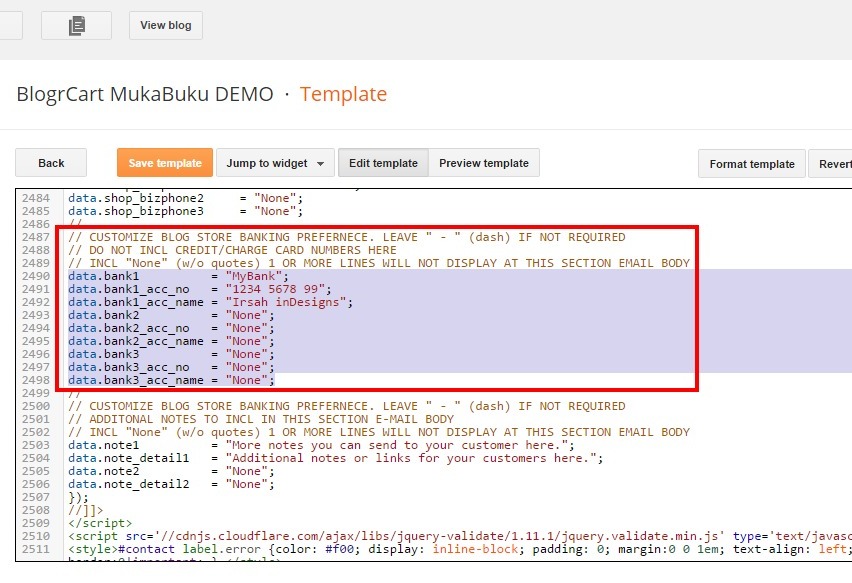Click "Additional notes or links" string
This screenshot has height=583, width=852.
click(411, 459)
